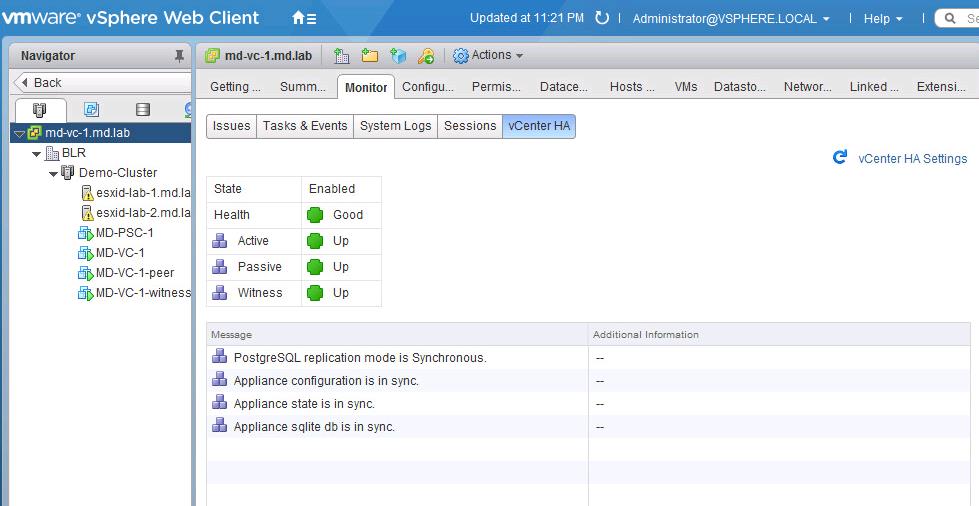Switch to the Summary tab
The width and height of the screenshot is (979, 506).
point(303,87)
